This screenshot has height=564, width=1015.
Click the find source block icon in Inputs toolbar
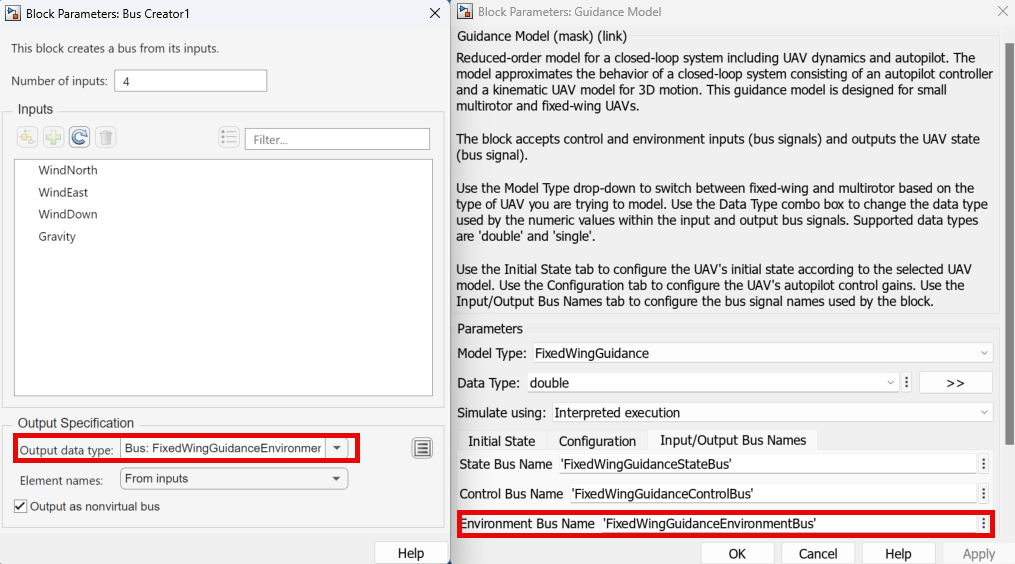[x=27, y=137]
